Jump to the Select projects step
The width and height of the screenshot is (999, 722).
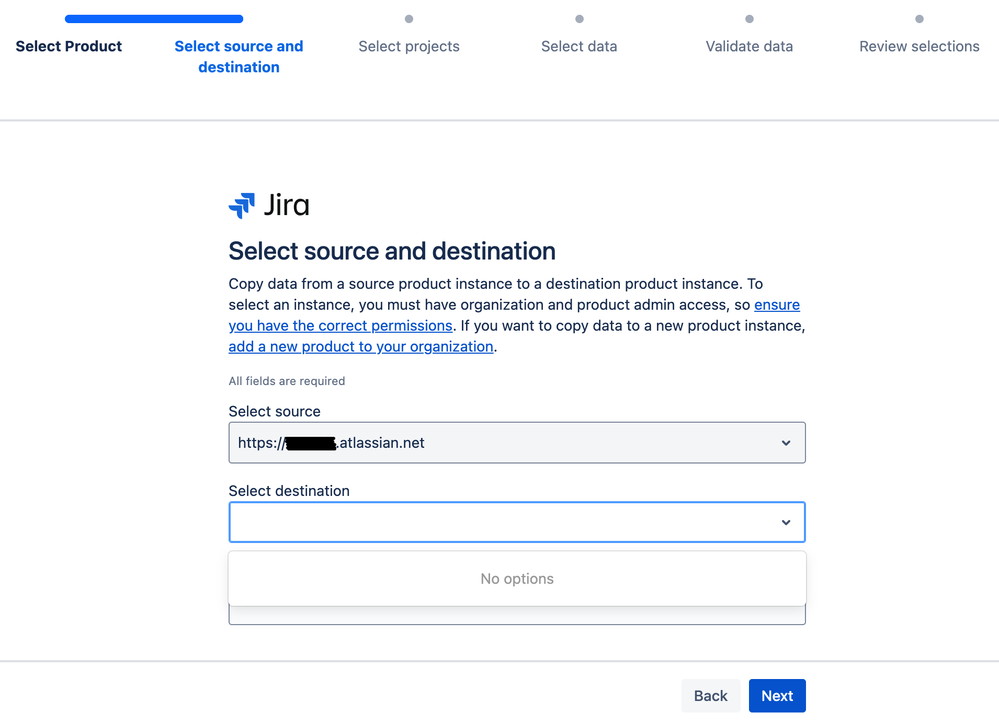point(409,47)
